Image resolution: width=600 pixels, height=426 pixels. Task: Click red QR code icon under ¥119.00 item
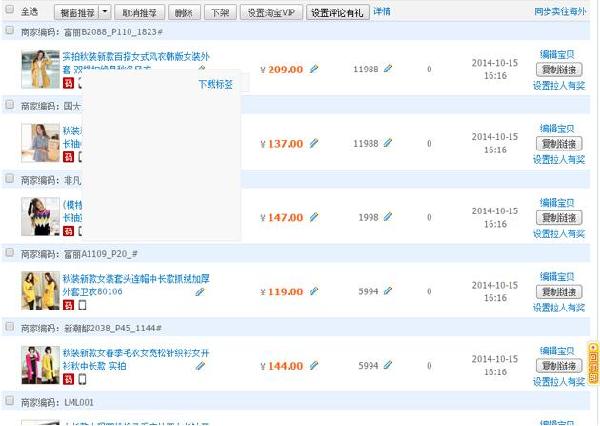pyautogui.click(x=68, y=305)
